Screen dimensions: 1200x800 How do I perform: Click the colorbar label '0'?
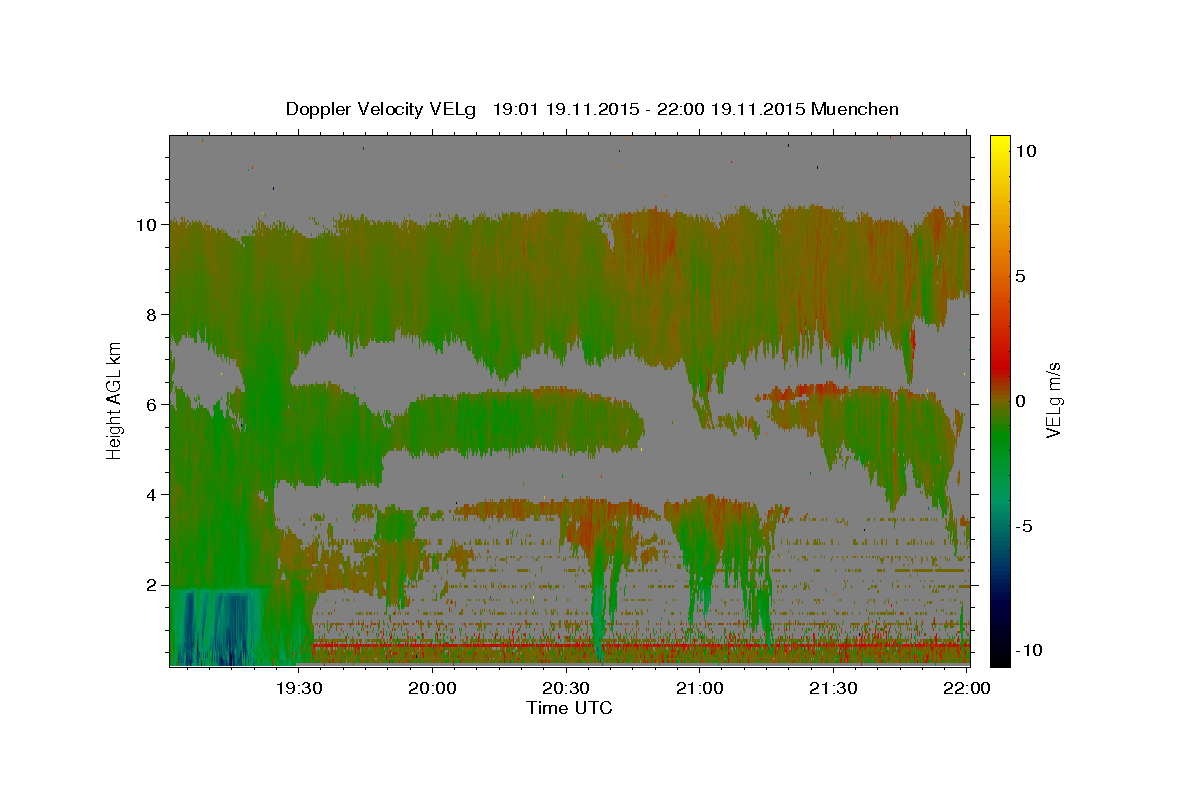pyautogui.click(x=1021, y=401)
